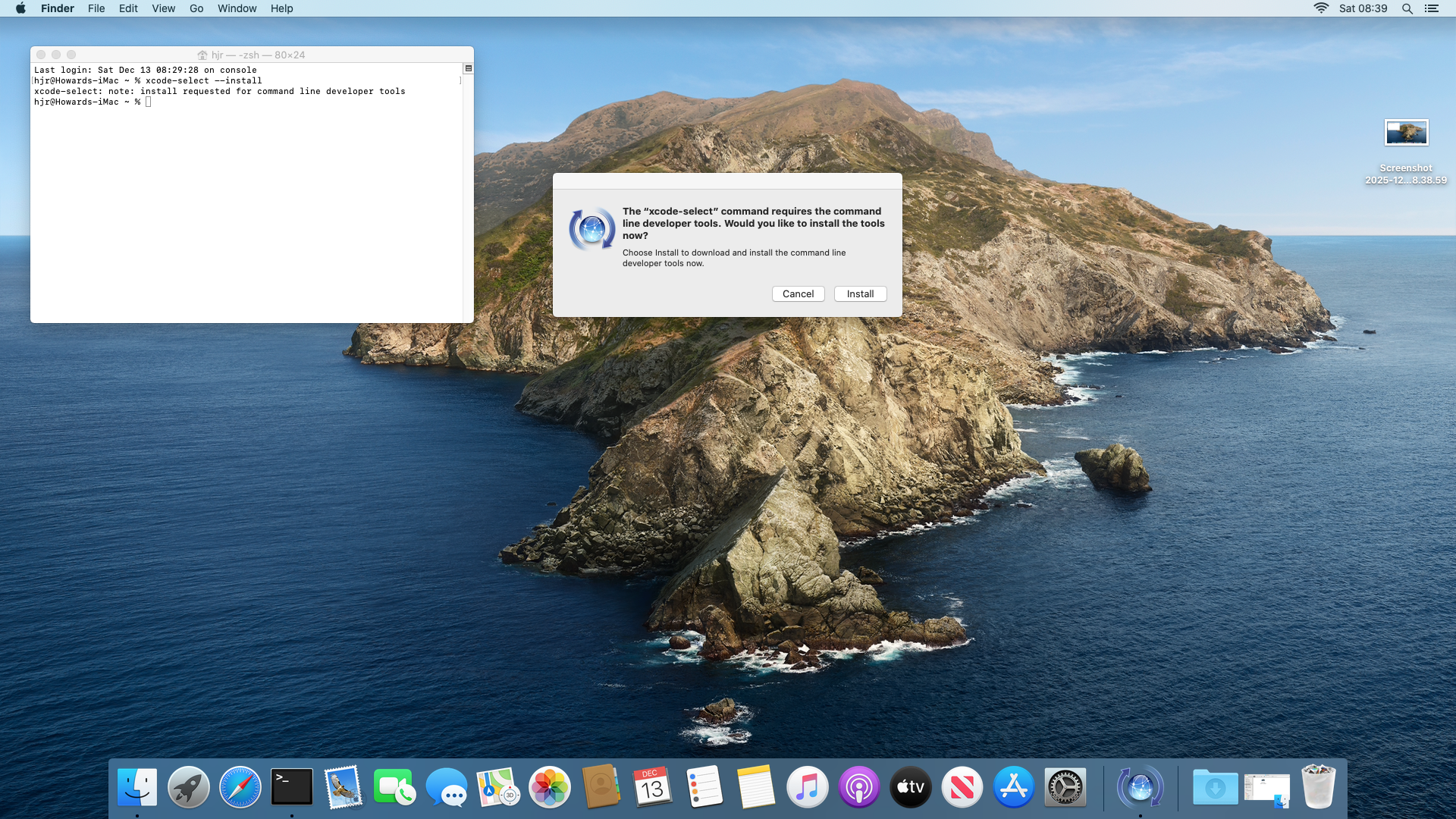The image size is (1456, 819).
Task: Open the App Store icon
Action: pyautogui.click(x=1014, y=787)
